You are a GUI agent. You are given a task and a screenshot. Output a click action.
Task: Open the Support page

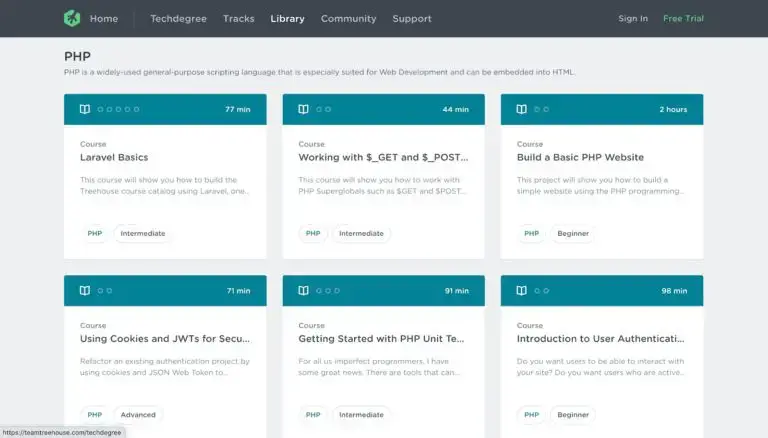(412, 19)
